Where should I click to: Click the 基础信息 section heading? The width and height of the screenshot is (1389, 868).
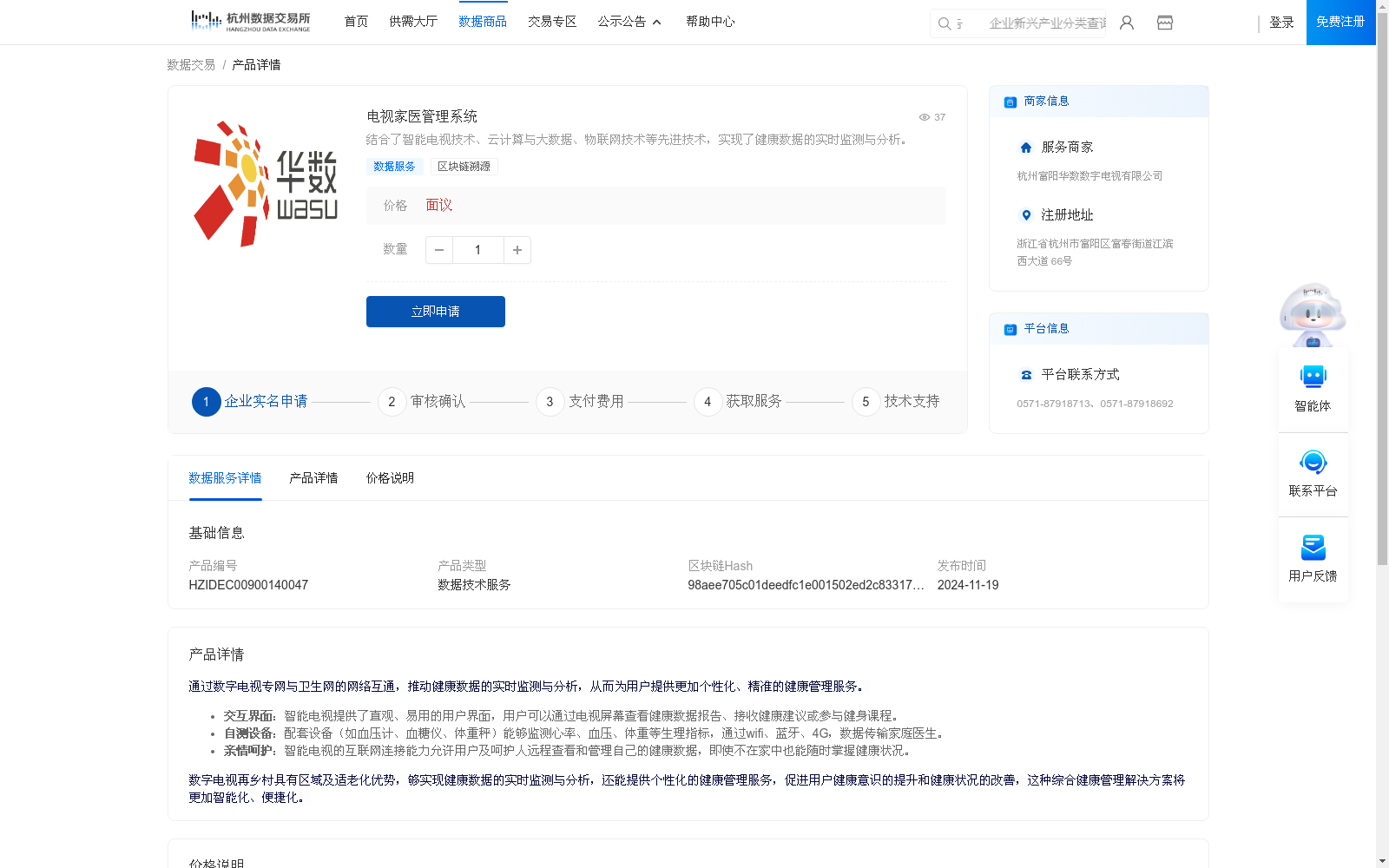[216, 533]
